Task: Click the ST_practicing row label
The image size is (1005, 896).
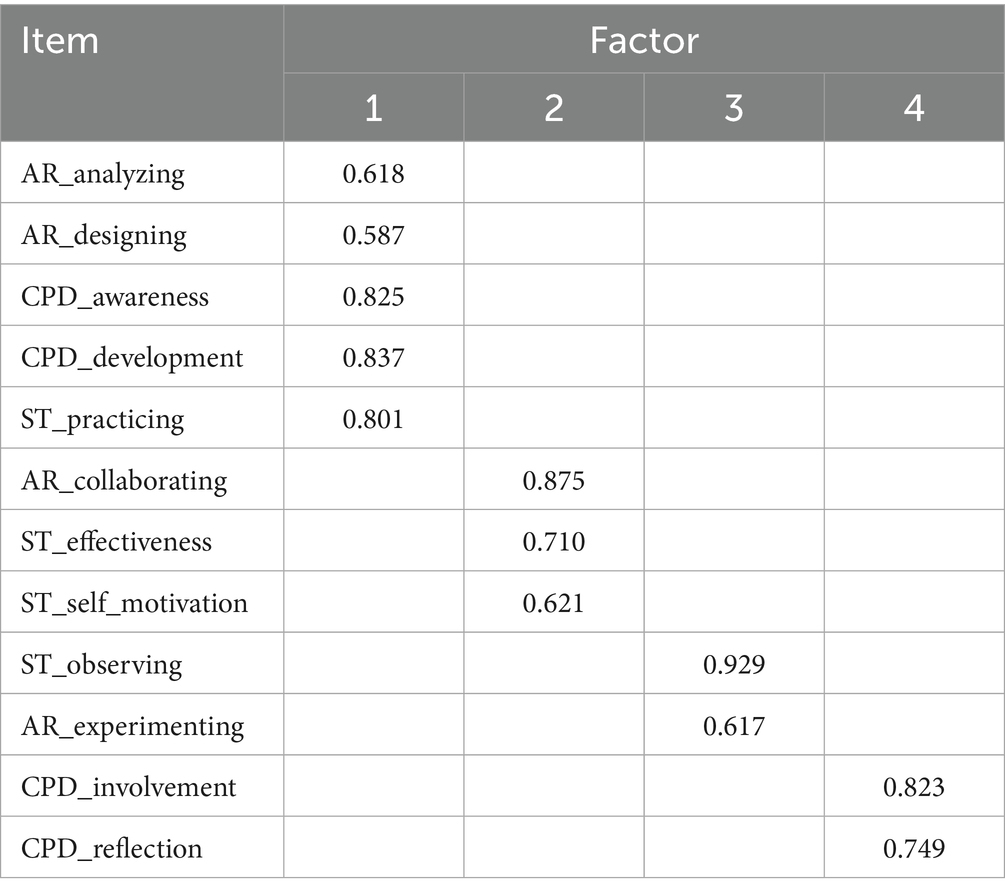Action: (102, 418)
